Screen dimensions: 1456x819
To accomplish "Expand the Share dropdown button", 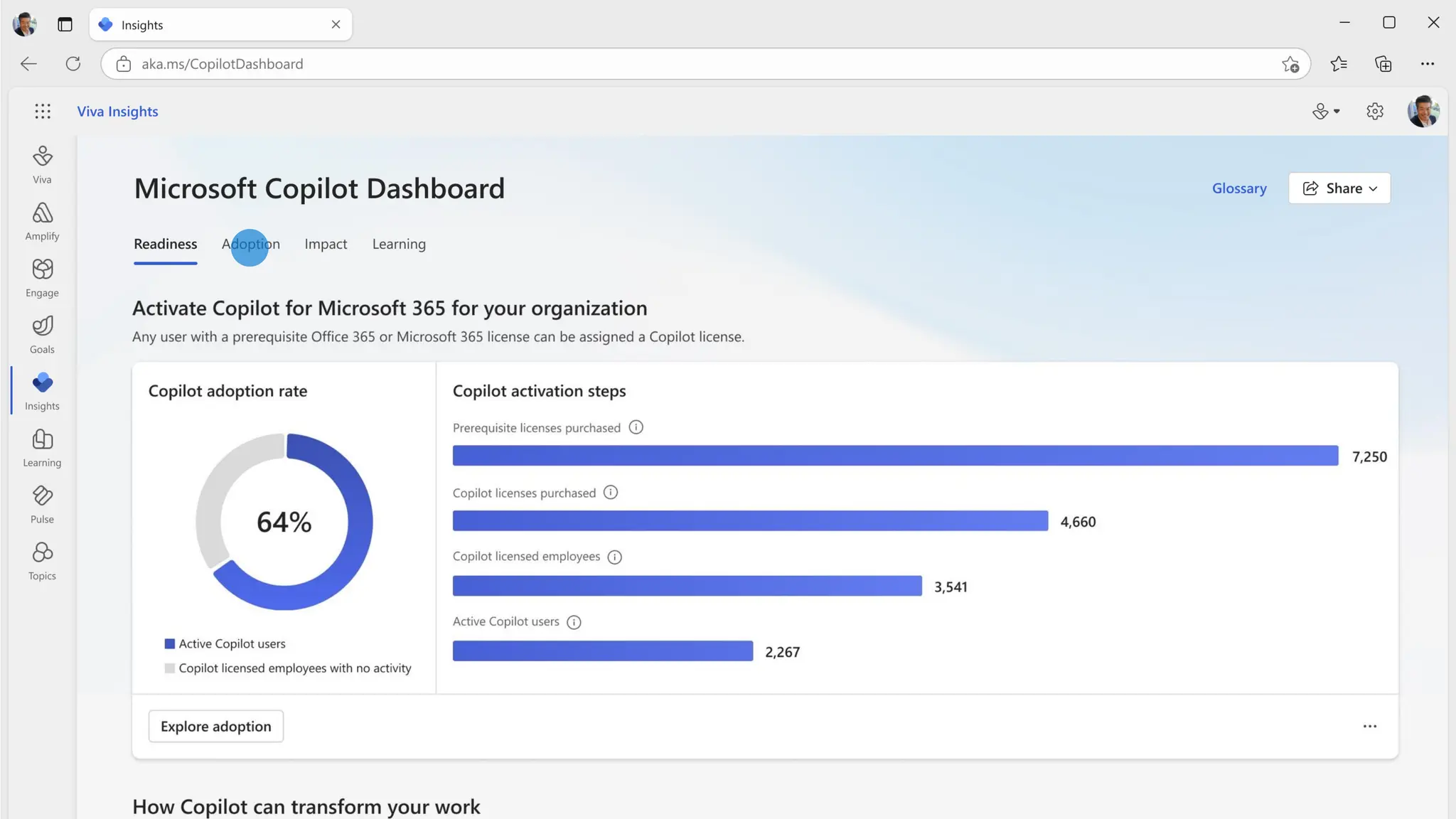I will click(1339, 188).
